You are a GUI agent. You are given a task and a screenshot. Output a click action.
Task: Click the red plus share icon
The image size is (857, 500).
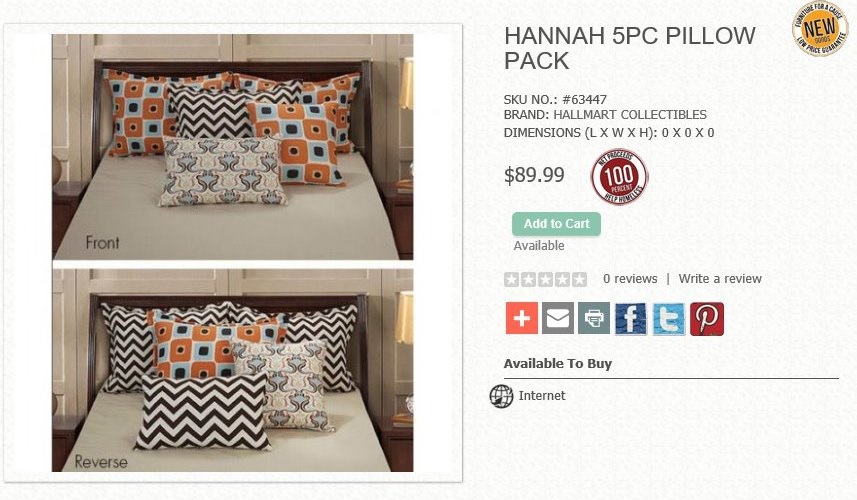[521, 318]
